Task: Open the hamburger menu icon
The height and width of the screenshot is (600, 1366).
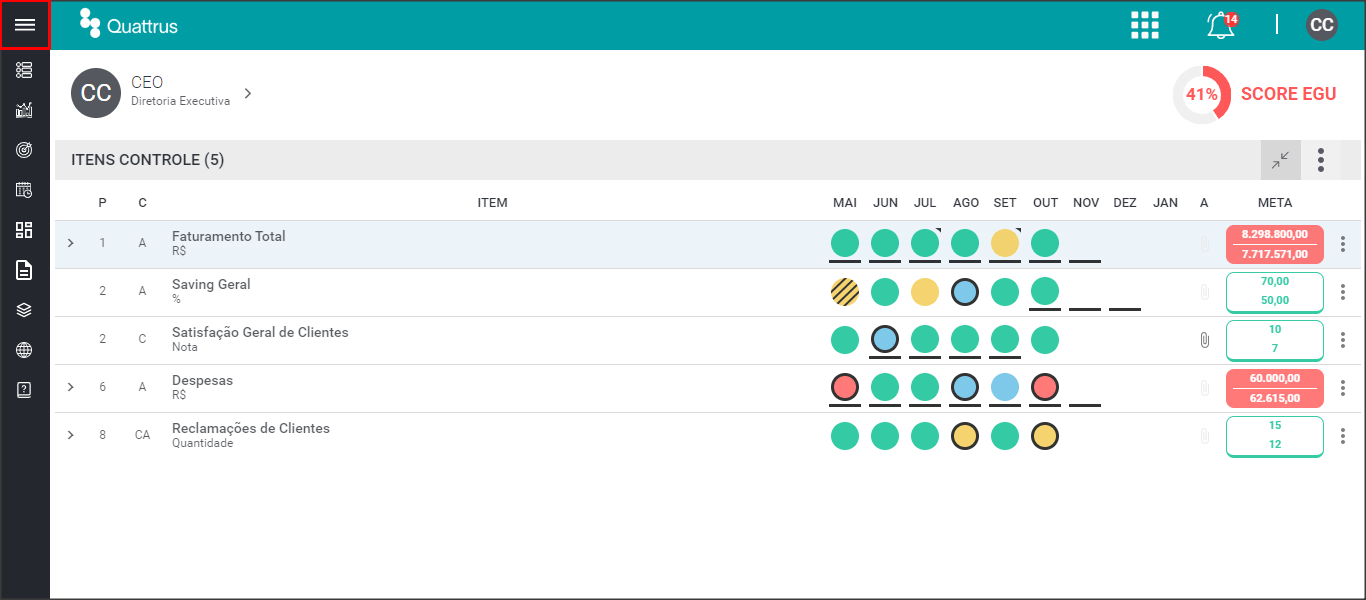Action: [x=25, y=25]
